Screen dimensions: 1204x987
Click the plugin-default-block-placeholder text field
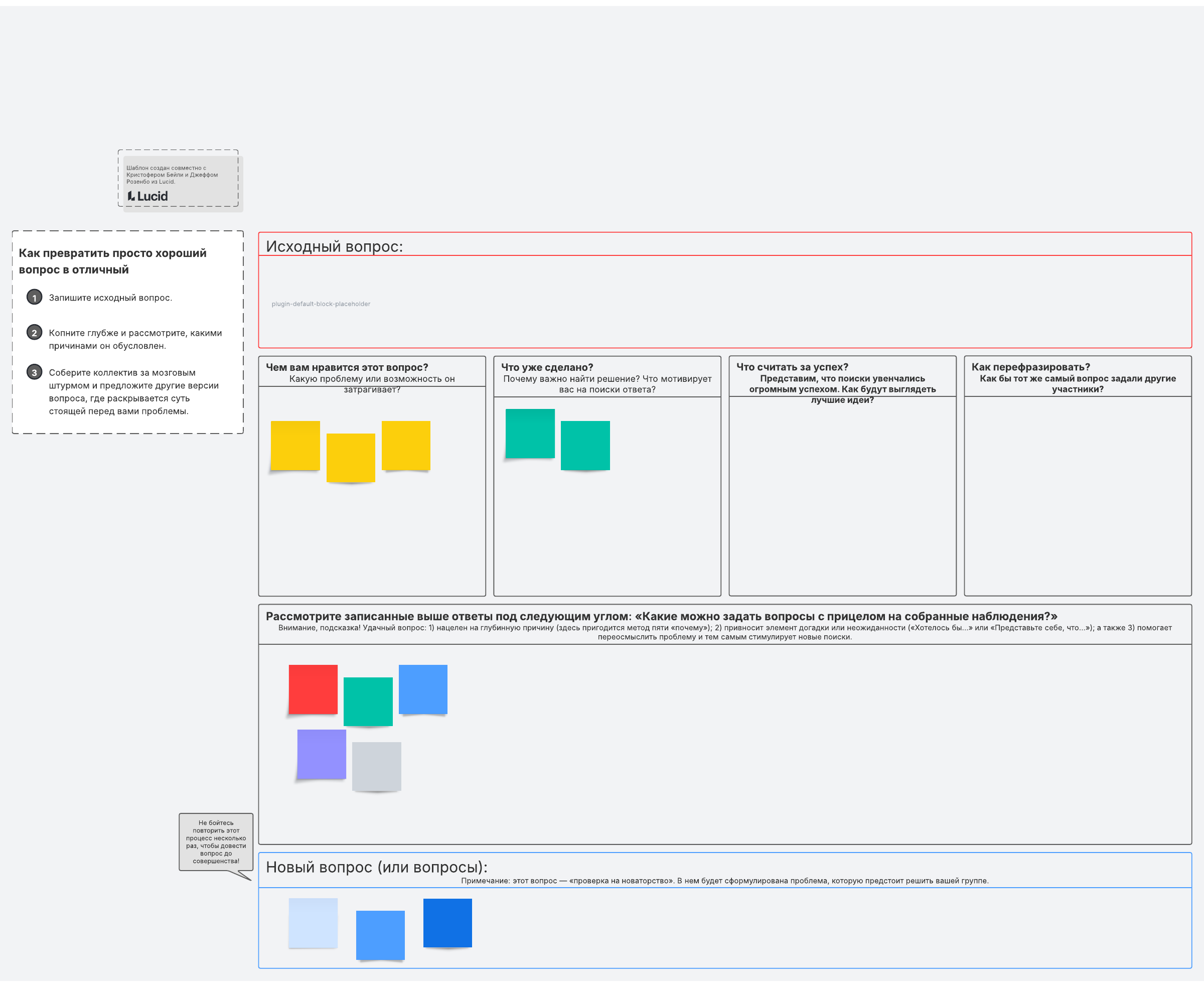(321, 304)
